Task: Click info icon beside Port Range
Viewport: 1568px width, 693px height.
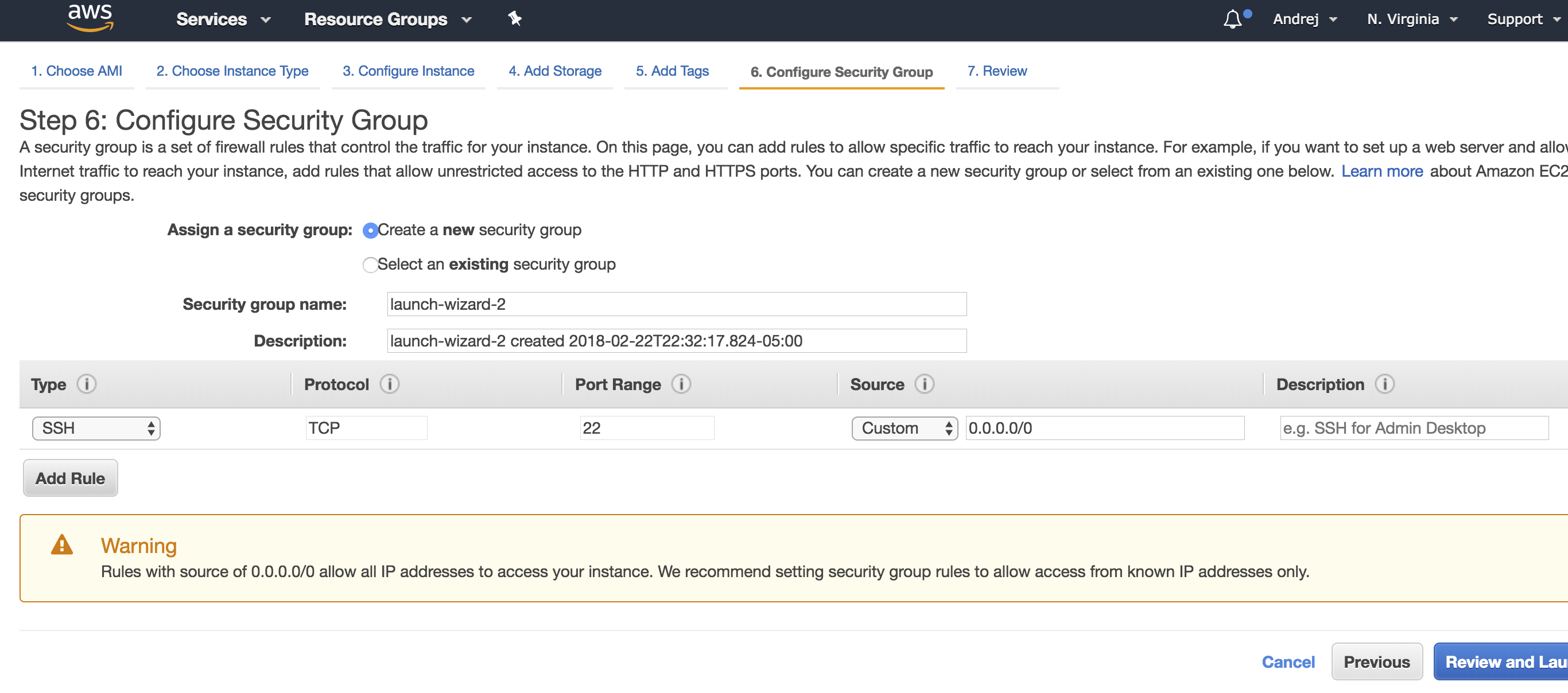Action: click(x=681, y=384)
